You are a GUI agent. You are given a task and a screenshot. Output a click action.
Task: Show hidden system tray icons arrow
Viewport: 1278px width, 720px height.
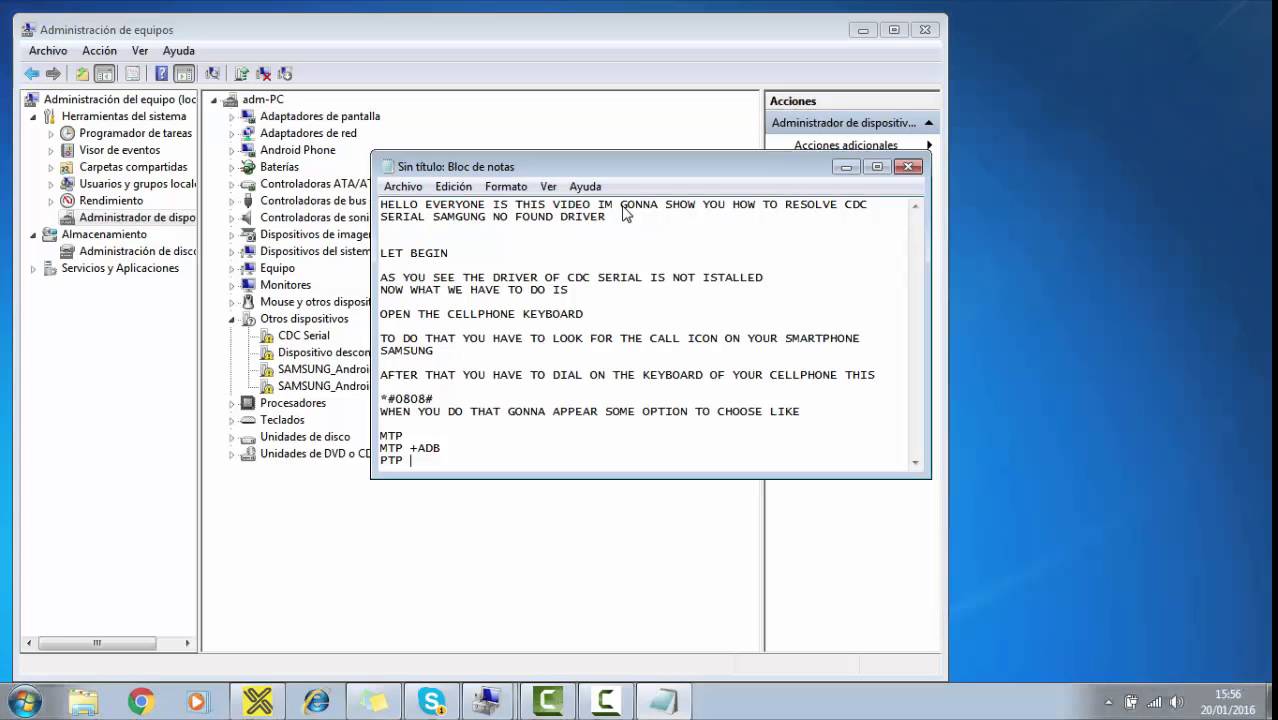pyautogui.click(x=1108, y=702)
